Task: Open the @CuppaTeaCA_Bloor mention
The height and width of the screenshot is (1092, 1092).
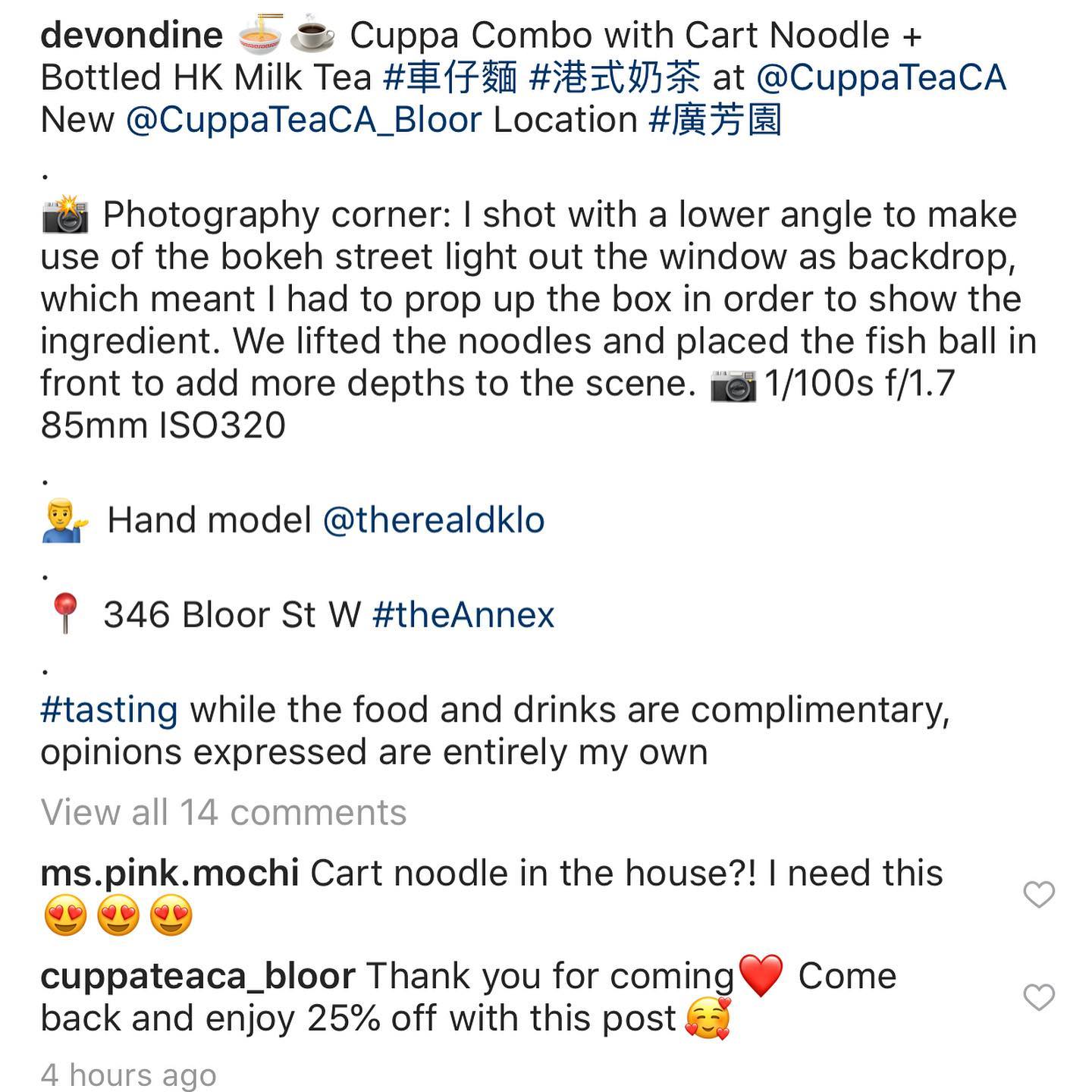Action: pyautogui.click(x=303, y=120)
